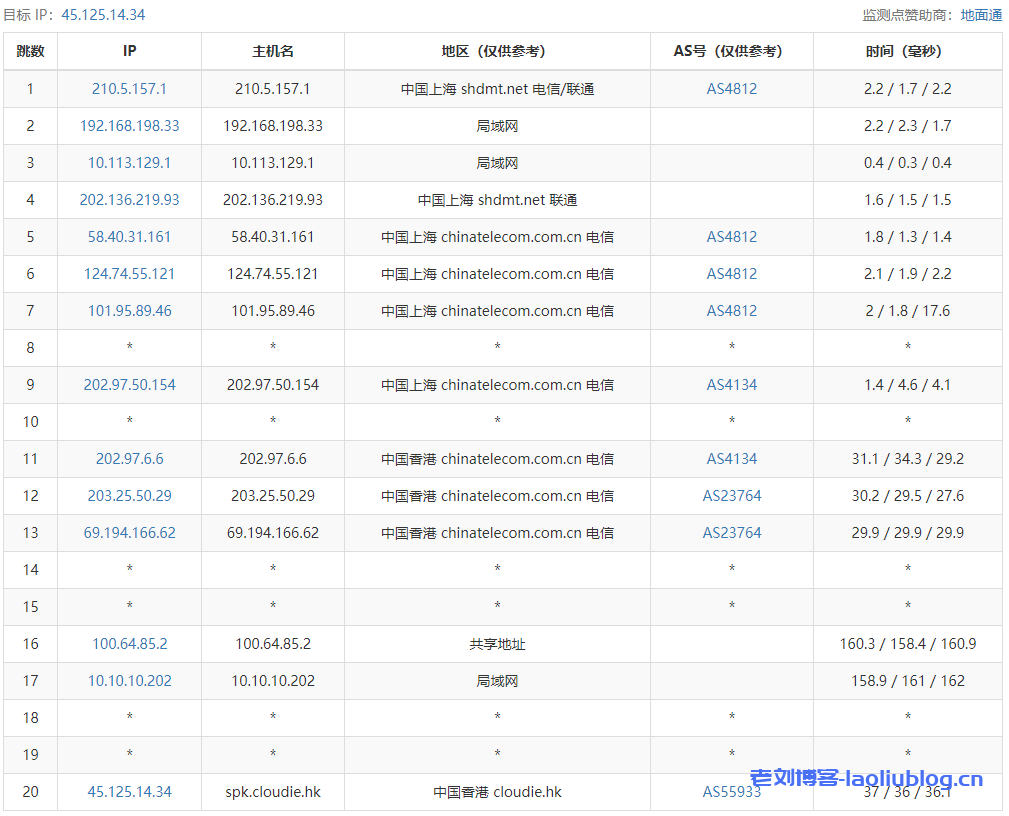Open the AS23764 link in hop 12
Image resolution: width=1009 pixels, height=816 pixels.
click(x=731, y=496)
